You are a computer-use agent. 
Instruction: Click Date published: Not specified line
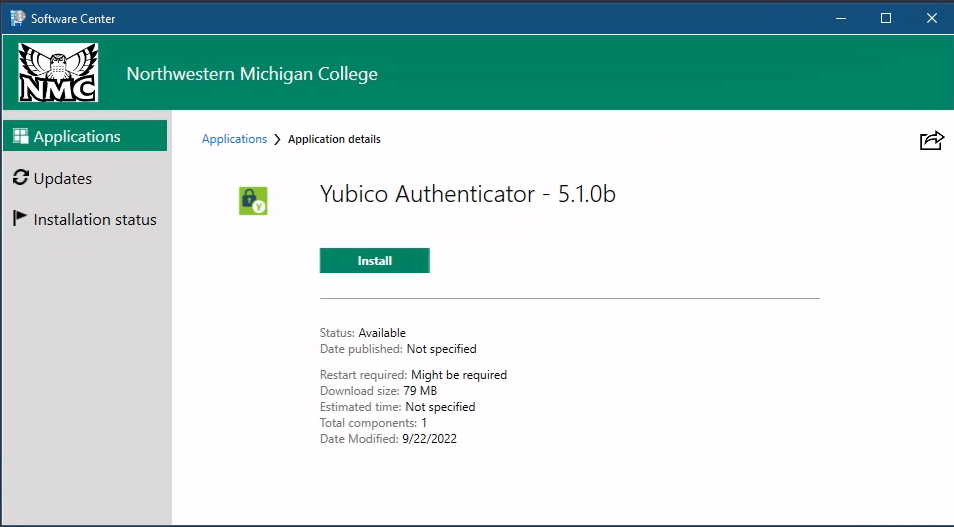(x=398, y=349)
